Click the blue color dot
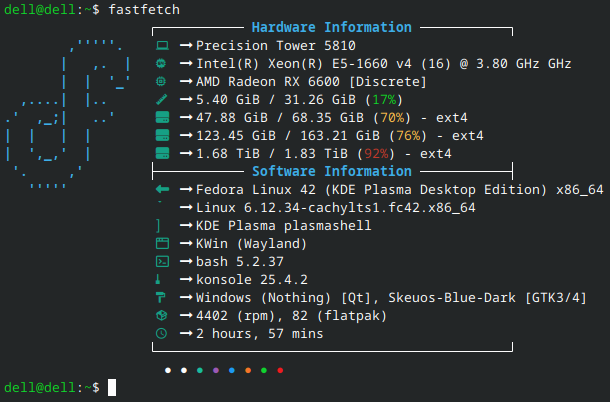 pos(232,370)
